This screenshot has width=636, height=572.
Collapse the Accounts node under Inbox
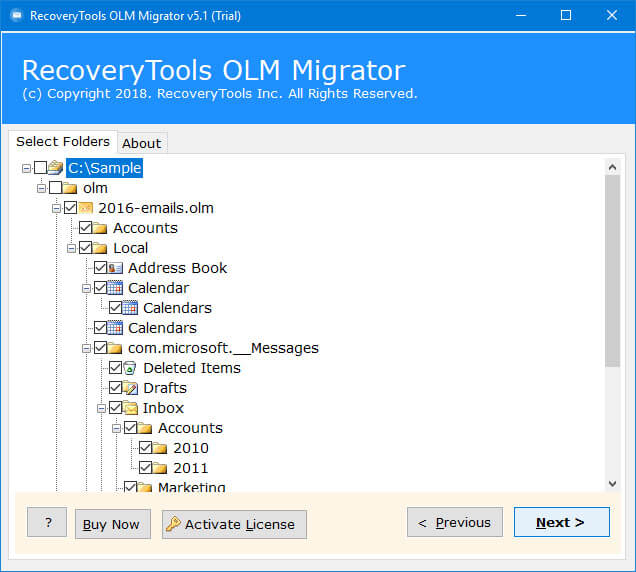point(116,428)
